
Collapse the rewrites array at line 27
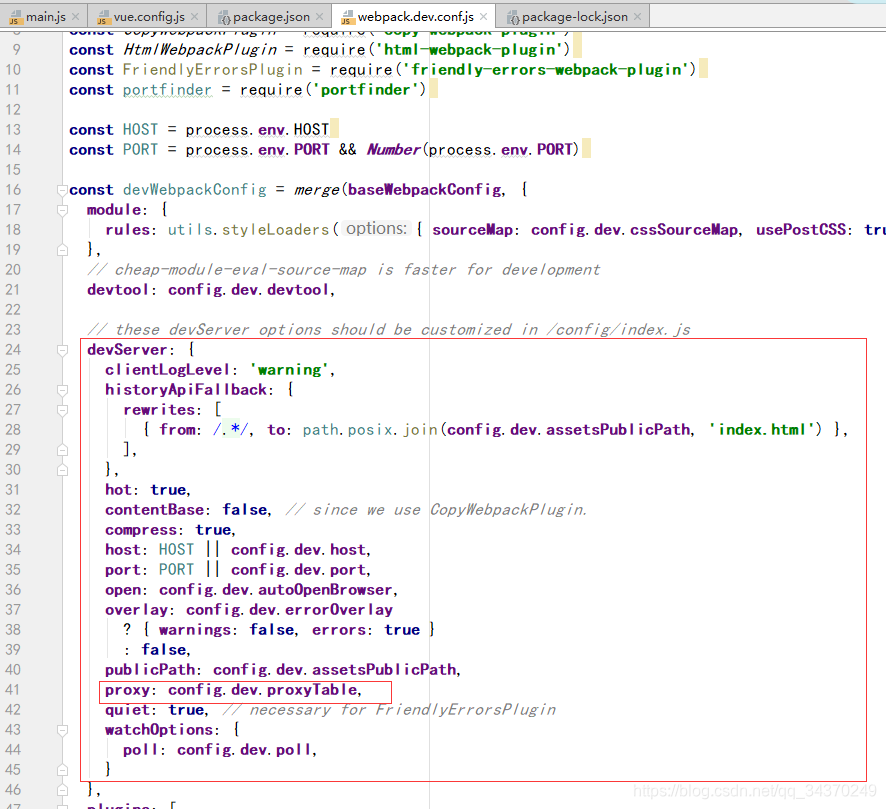coord(62,410)
